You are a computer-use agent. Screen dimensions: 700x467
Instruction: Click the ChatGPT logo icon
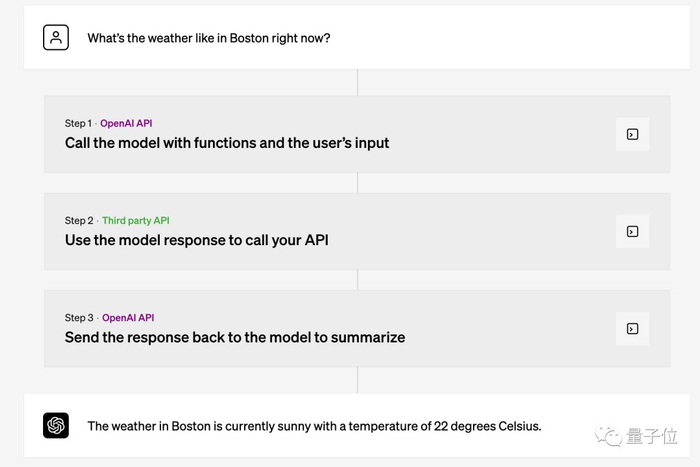pos(56,425)
